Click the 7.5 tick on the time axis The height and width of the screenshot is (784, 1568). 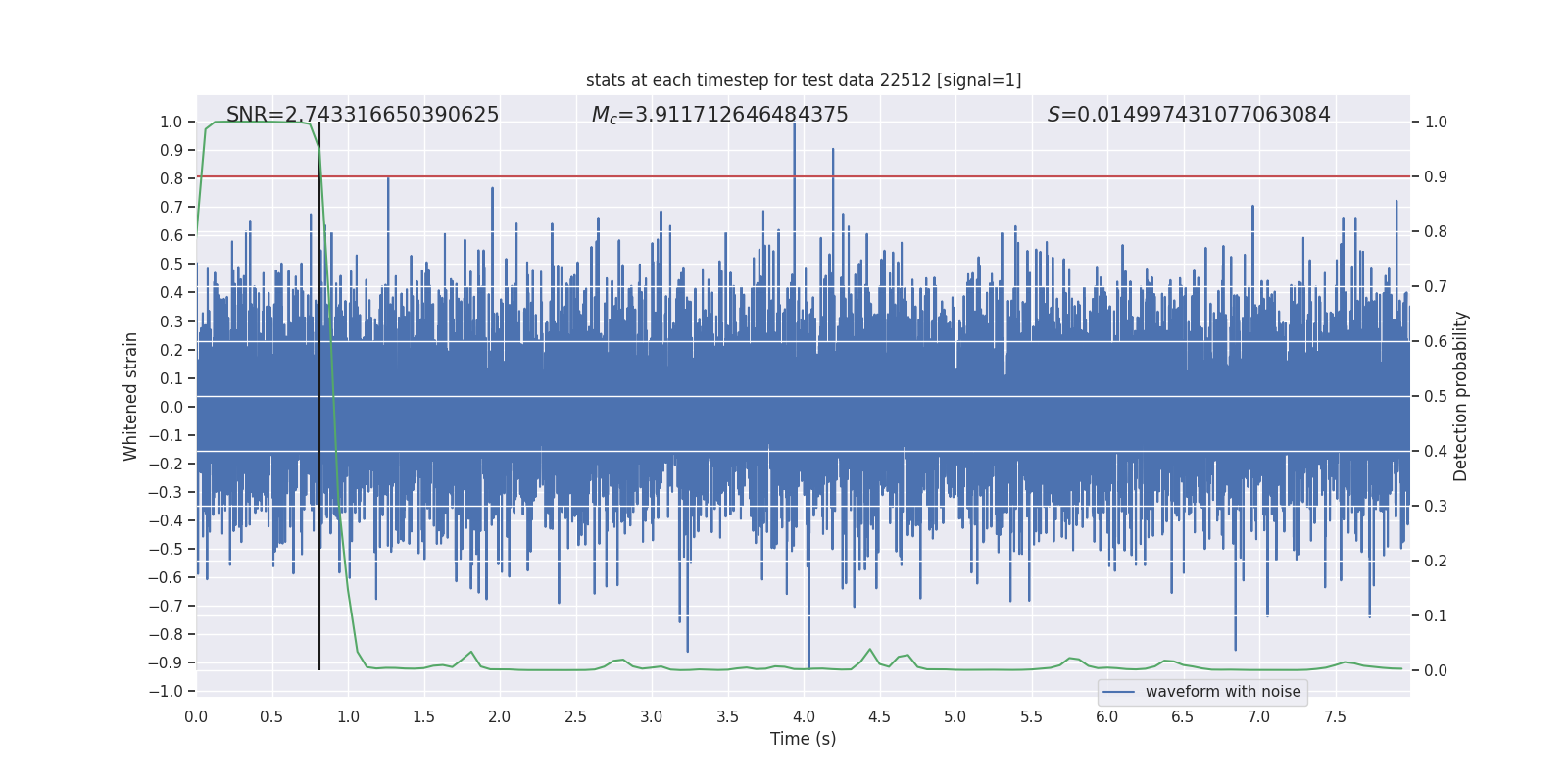pos(1335,717)
